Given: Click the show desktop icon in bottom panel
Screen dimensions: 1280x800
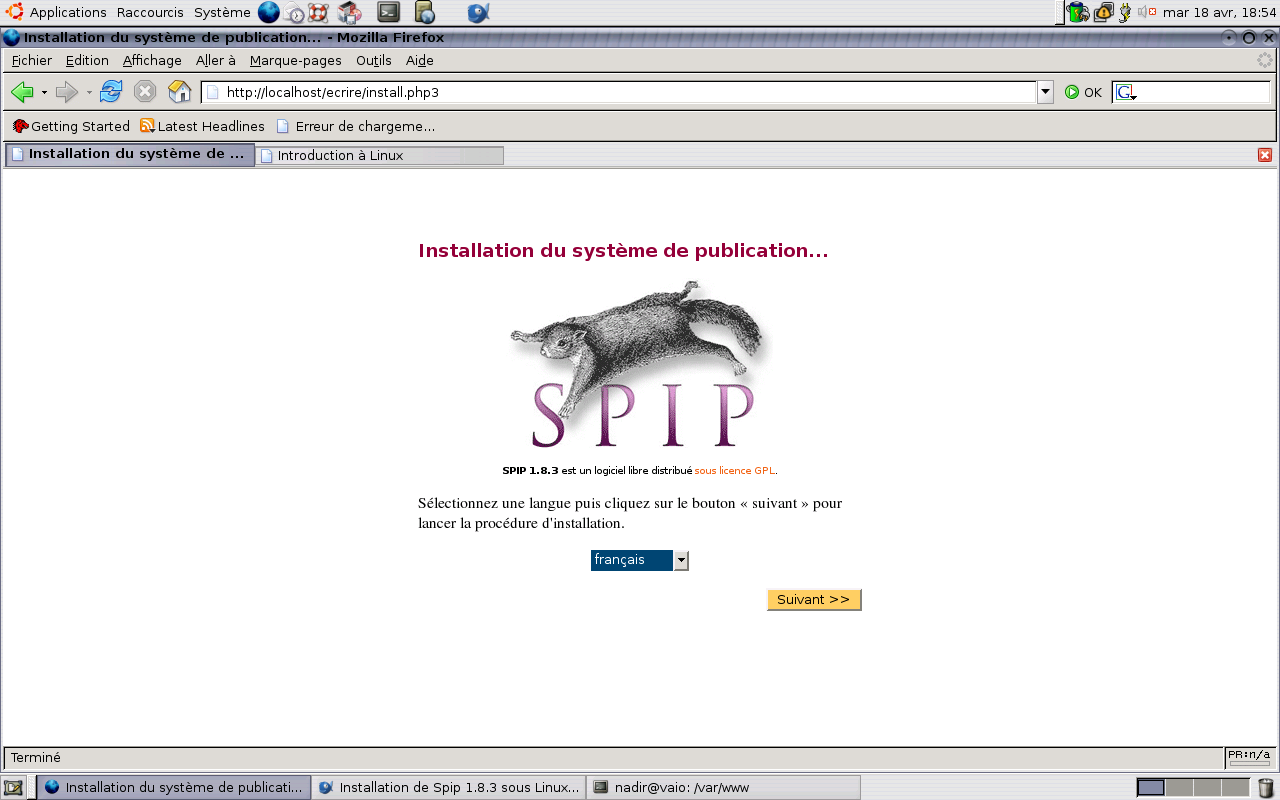Looking at the screenshot, I should 13,787.
